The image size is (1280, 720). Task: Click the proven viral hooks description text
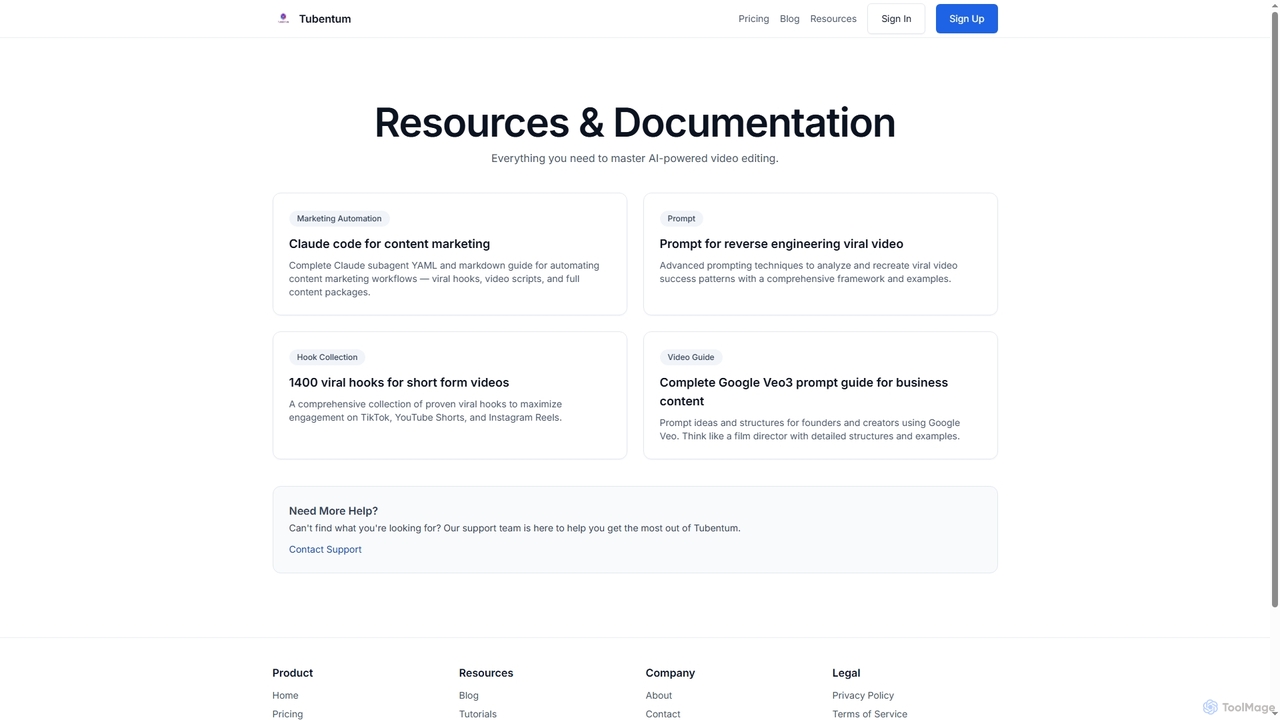[426, 411]
